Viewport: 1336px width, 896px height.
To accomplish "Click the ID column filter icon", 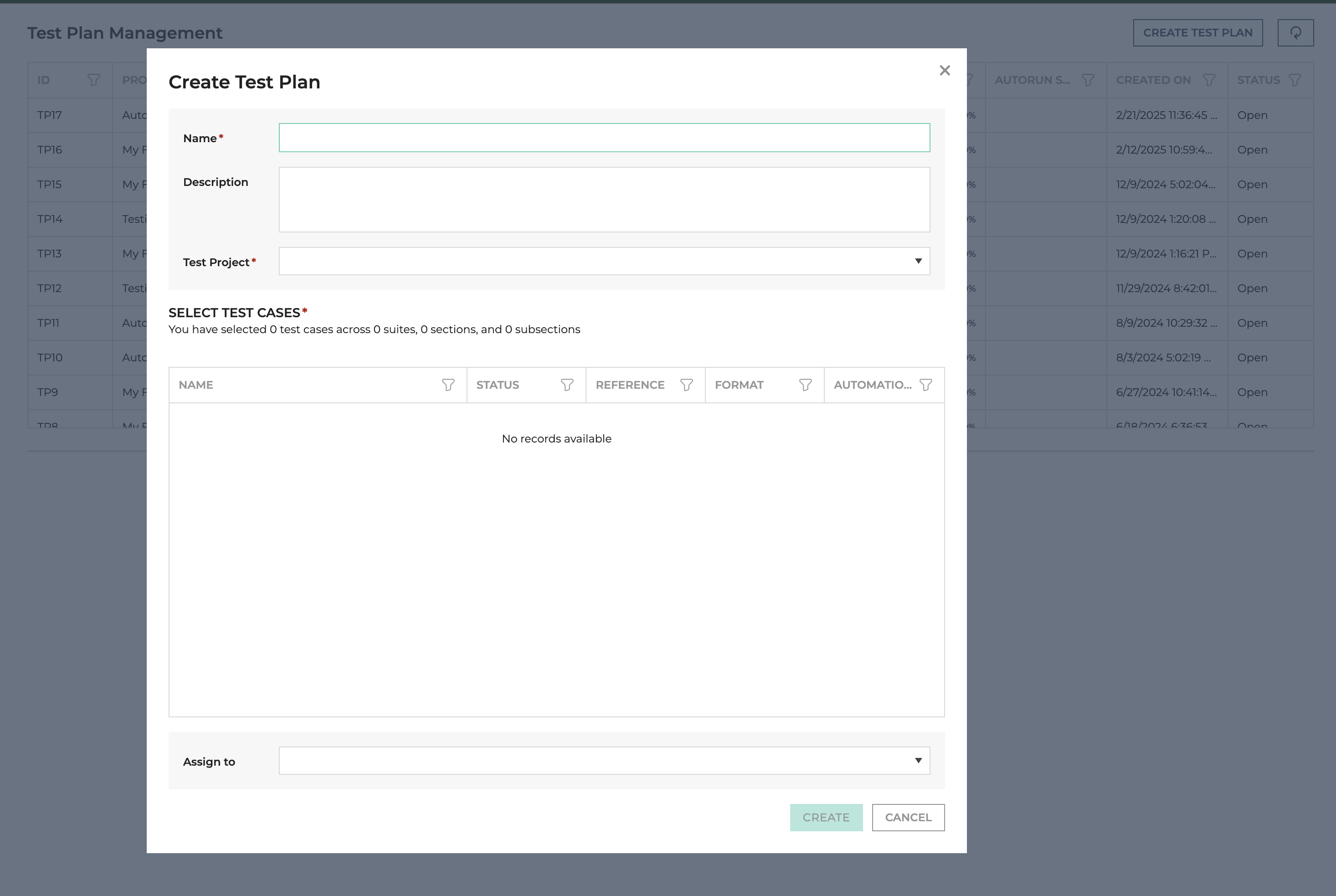I will pos(94,80).
